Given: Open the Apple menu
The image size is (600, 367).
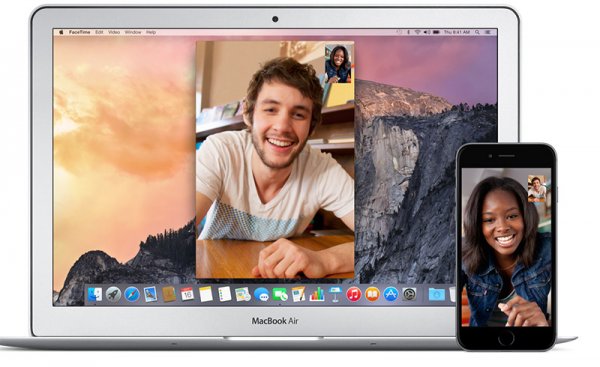Looking at the screenshot, I should 61,32.
